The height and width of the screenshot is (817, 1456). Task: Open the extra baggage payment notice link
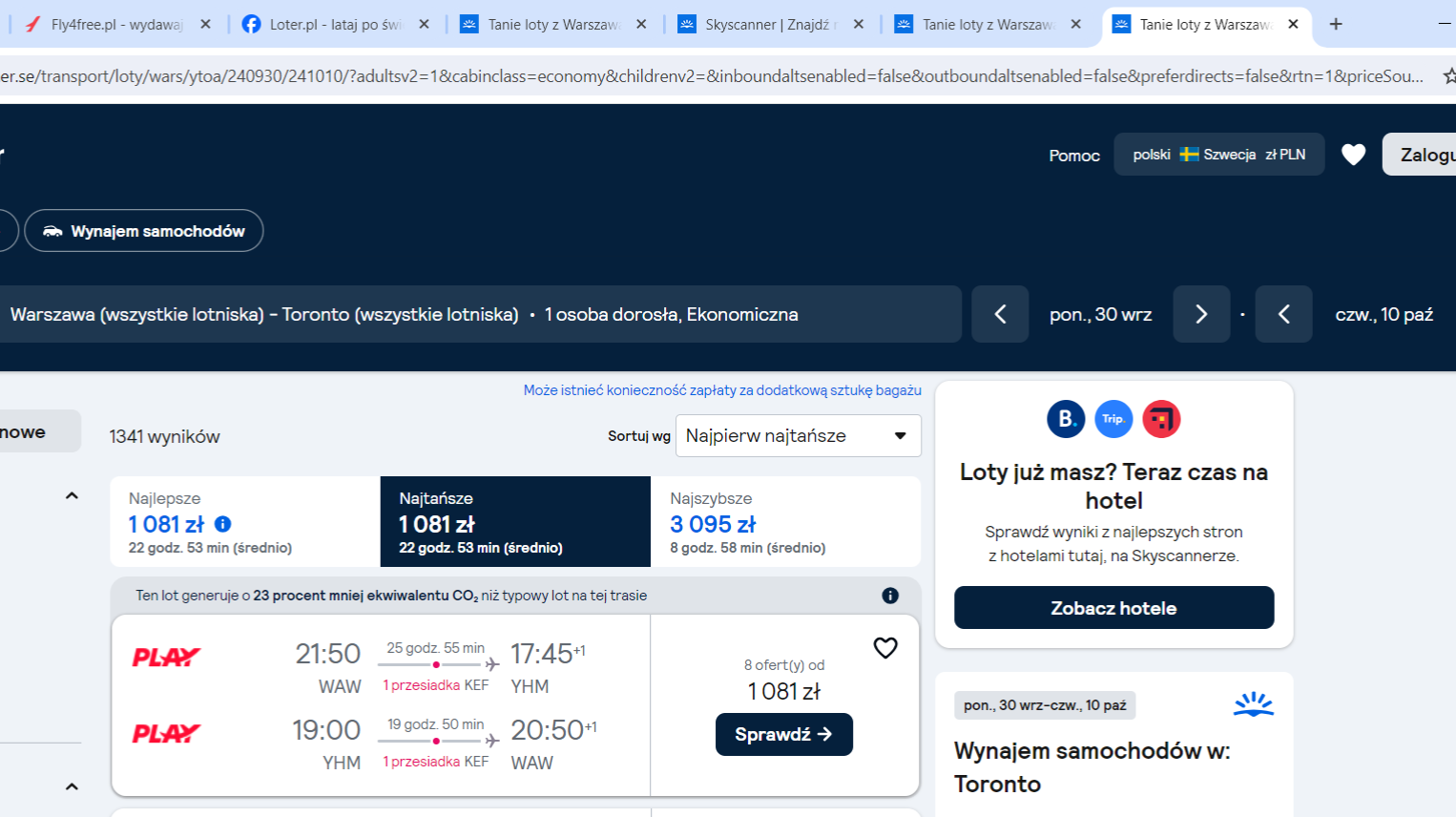click(722, 390)
